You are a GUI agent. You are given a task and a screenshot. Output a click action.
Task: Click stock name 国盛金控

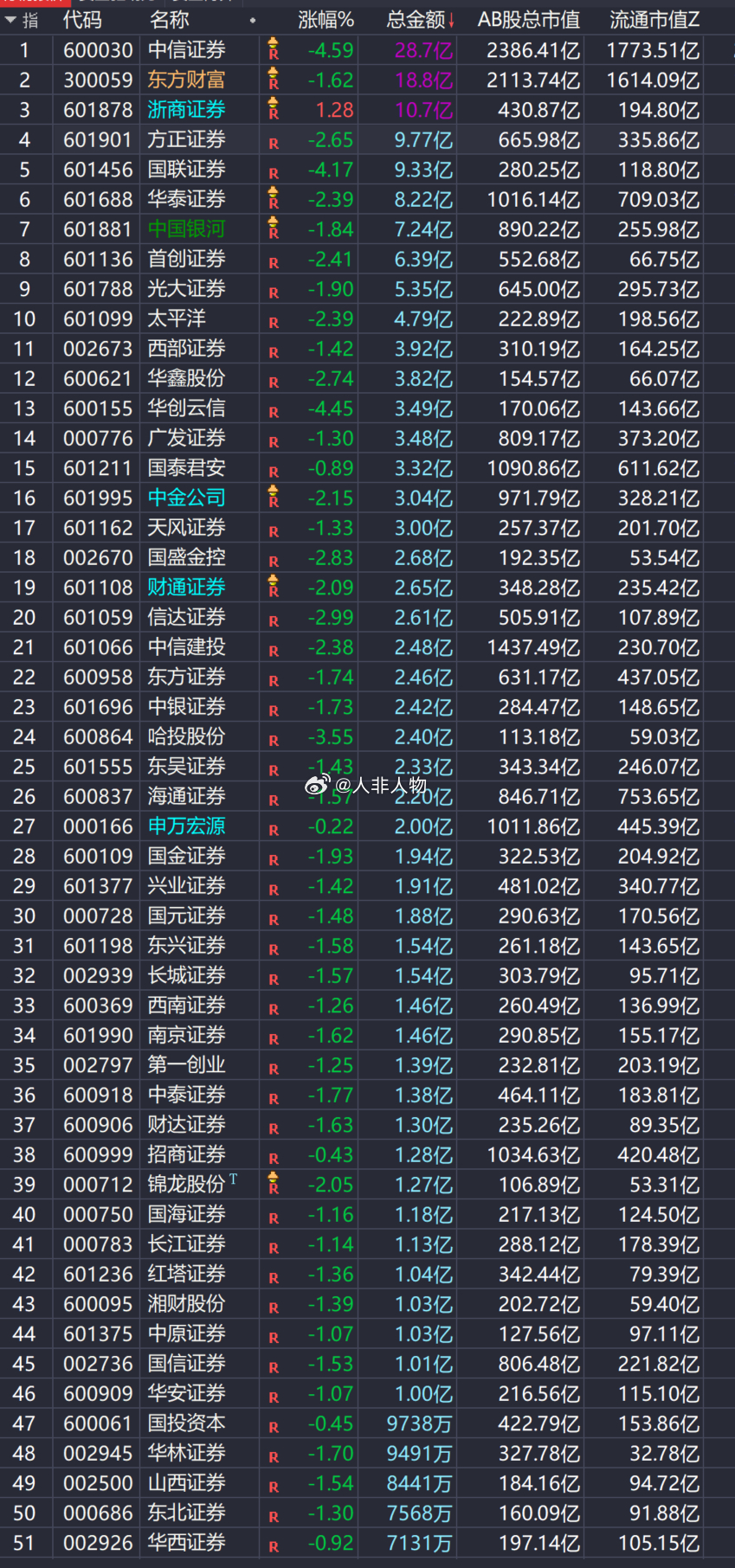186,558
